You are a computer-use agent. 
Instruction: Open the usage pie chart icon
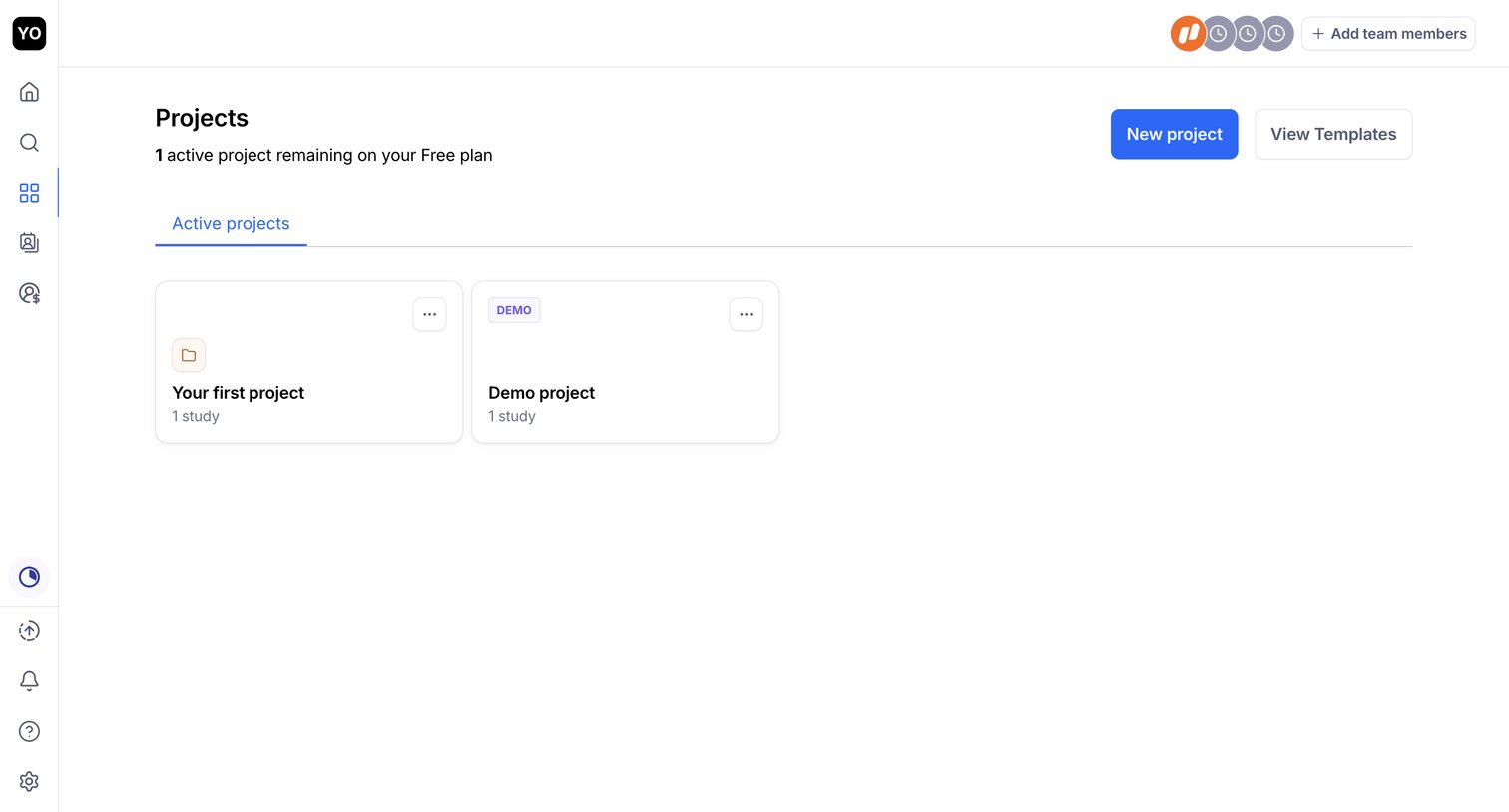(29, 577)
